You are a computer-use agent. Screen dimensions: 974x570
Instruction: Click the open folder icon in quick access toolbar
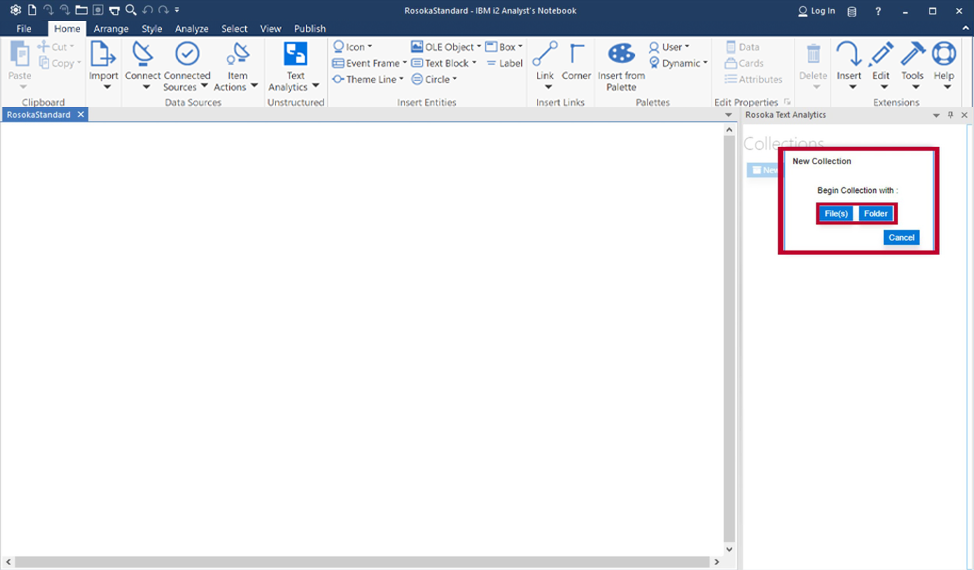81,10
